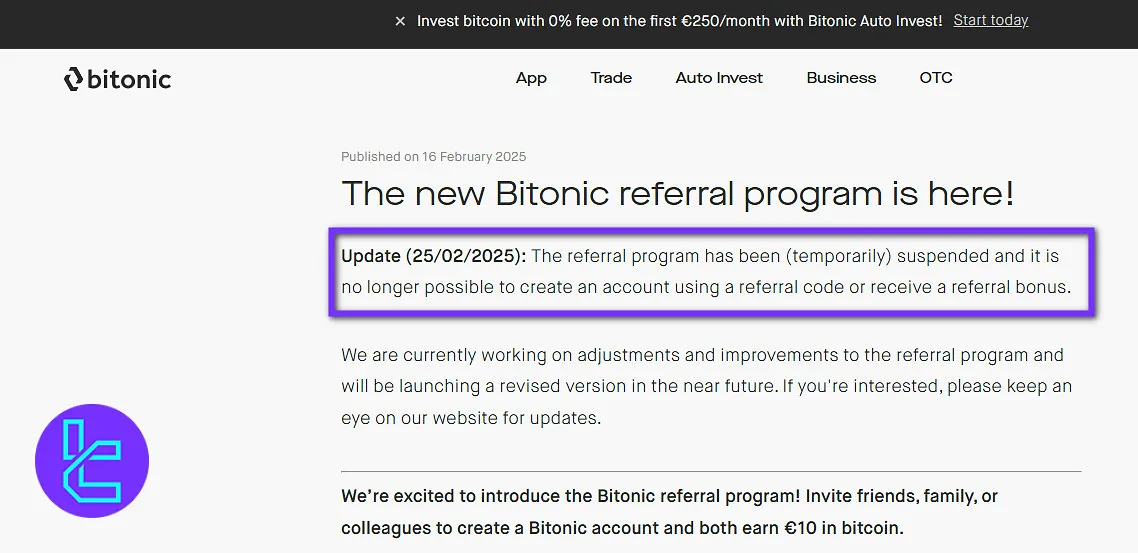The image size is (1138, 553).
Task: Click the 'Published on 16 February 2025' date
Action: pyautogui.click(x=433, y=157)
